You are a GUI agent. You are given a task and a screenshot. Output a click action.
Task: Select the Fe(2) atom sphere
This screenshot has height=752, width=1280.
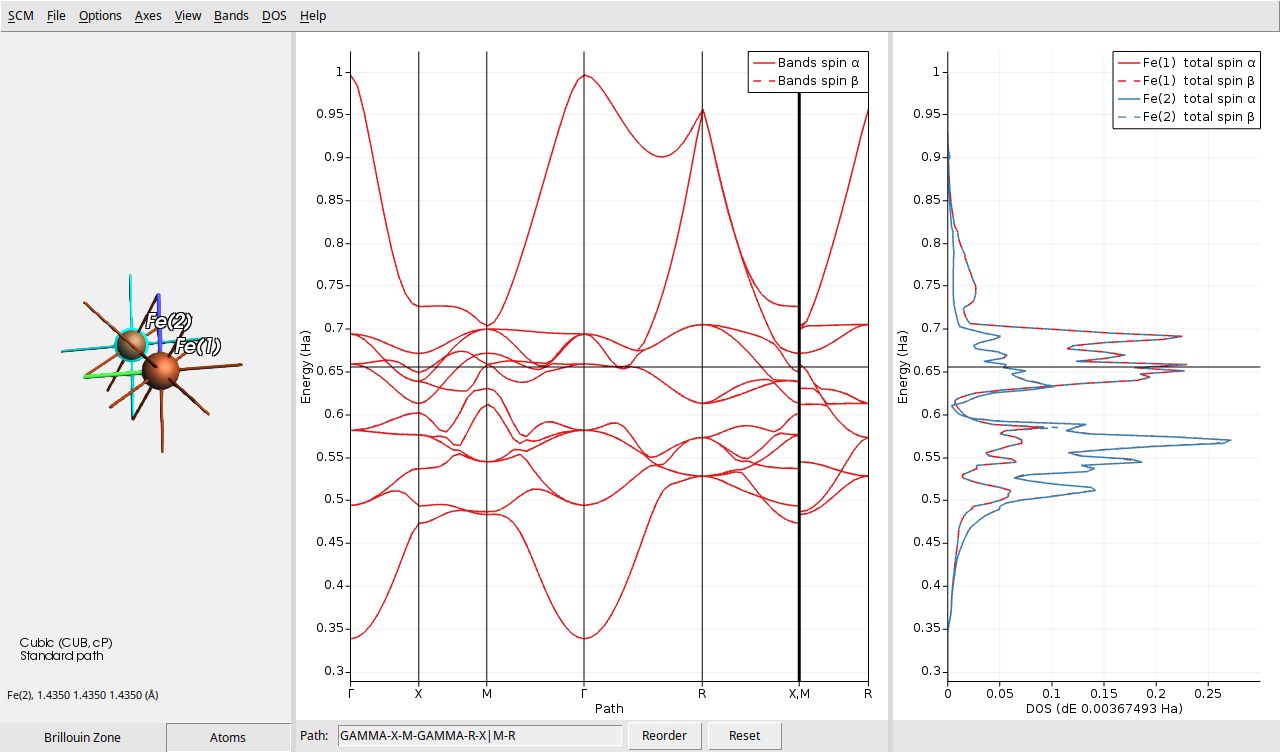click(133, 344)
